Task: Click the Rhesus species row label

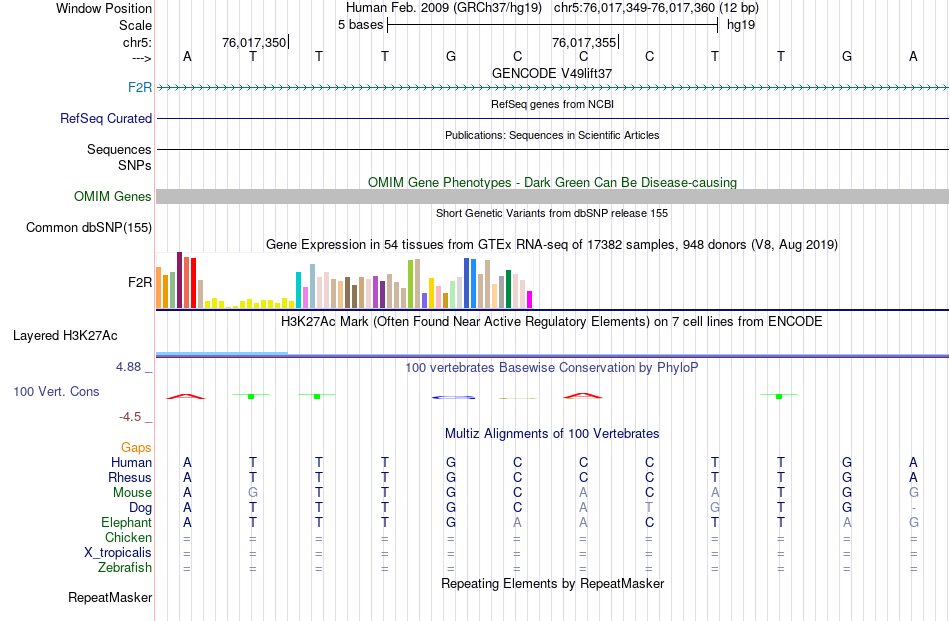Action: click(130, 478)
